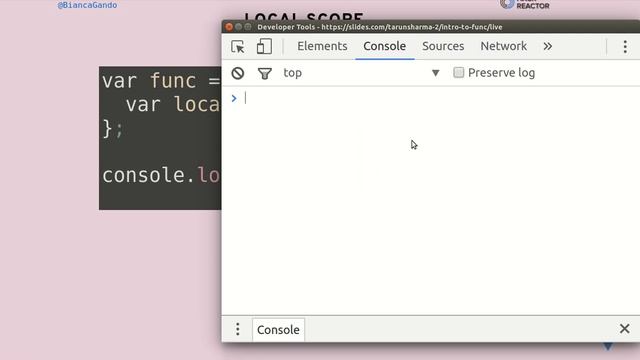The width and height of the screenshot is (640, 360).
Task: Close the Developer Tools window
Action: (229, 27)
